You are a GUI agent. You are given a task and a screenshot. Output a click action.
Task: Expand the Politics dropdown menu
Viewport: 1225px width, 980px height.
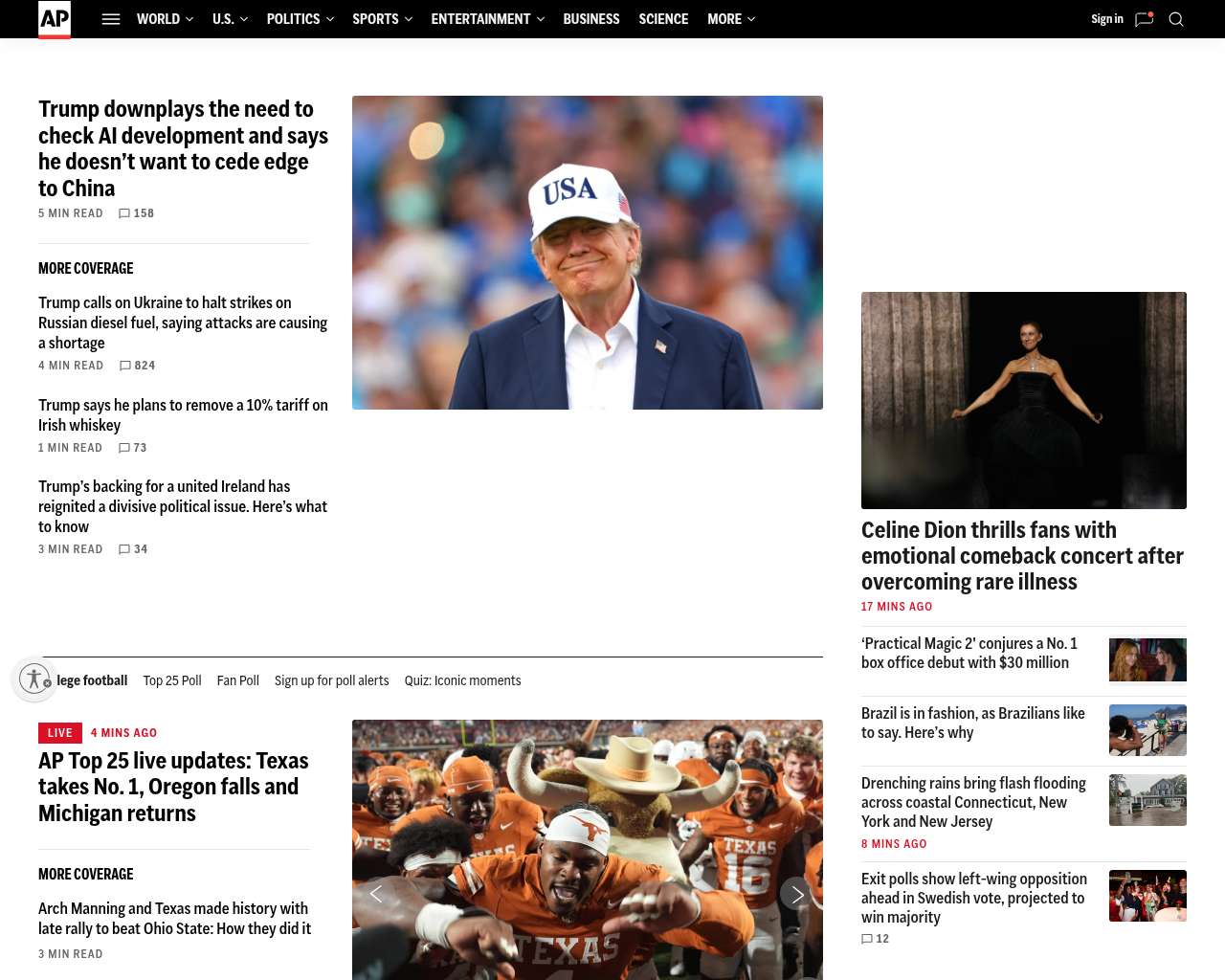click(301, 19)
